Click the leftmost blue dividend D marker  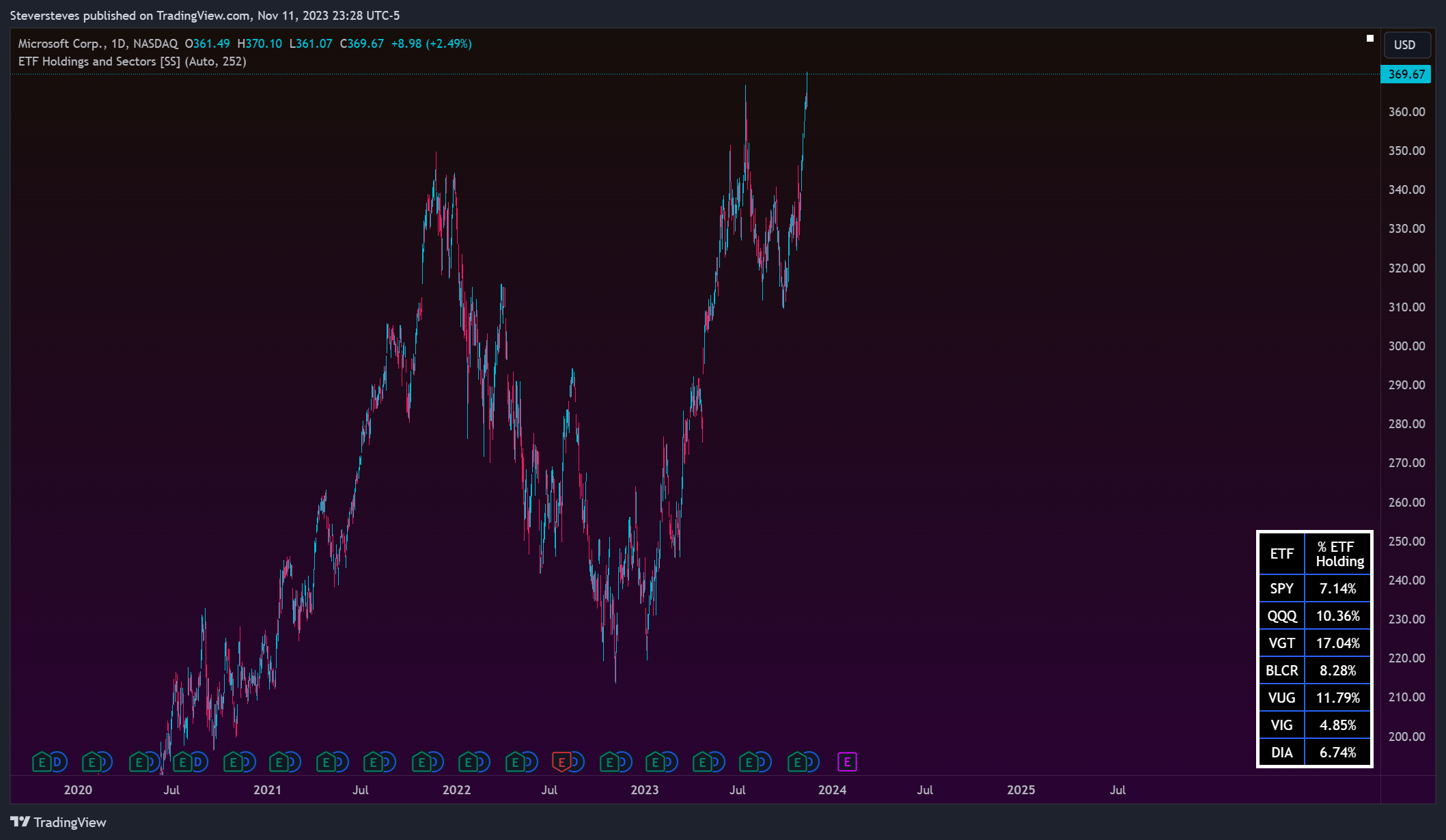click(x=58, y=762)
